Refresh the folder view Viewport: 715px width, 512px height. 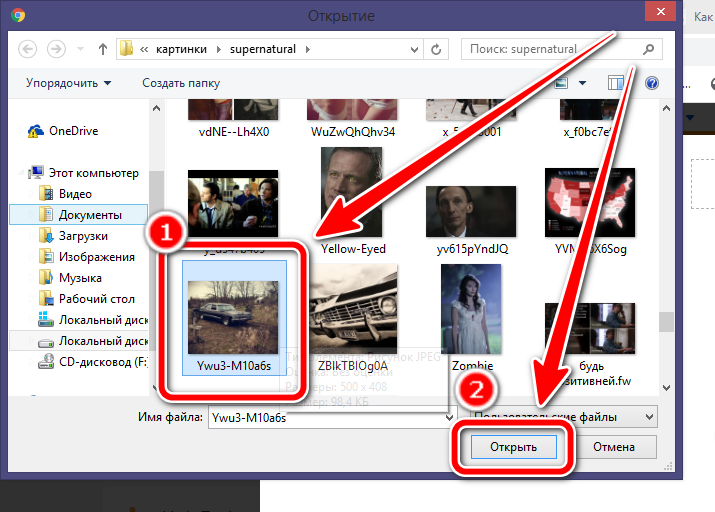(x=436, y=49)
